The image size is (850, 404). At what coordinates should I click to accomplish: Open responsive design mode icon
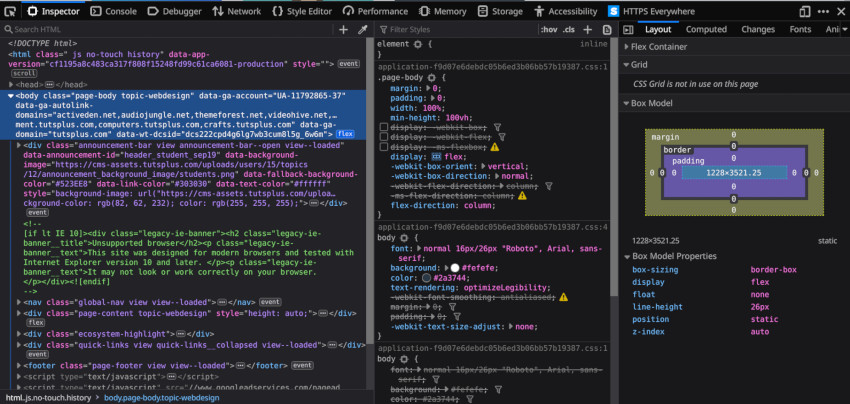coord(804,11)
